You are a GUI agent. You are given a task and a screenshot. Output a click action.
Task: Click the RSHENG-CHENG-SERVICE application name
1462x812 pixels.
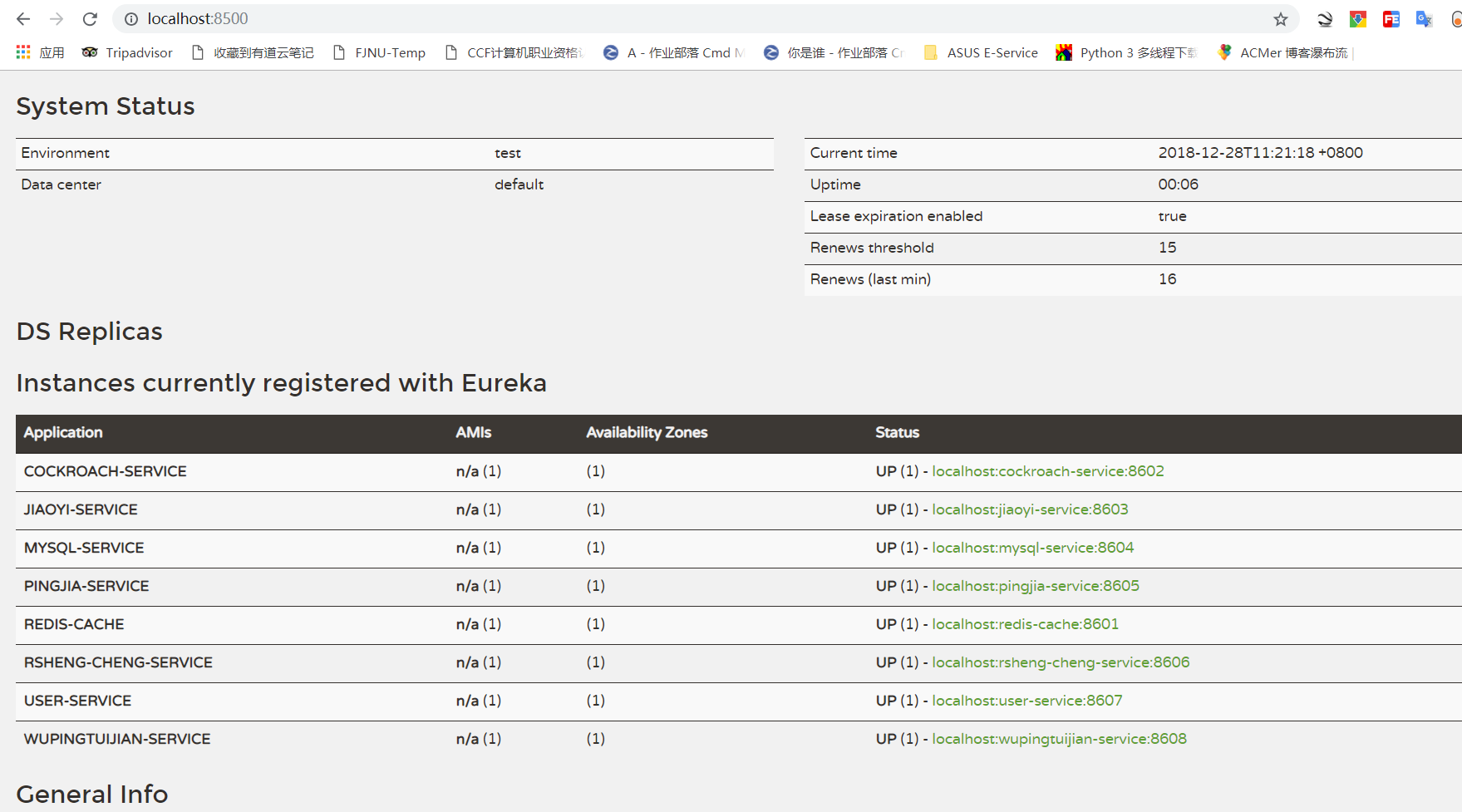(118, 662)
